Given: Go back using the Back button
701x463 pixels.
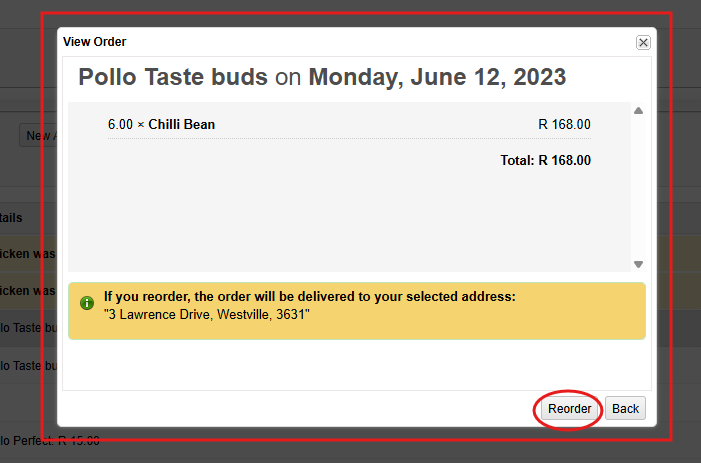Looking at the screenshot, I should [x=625, y=409].
